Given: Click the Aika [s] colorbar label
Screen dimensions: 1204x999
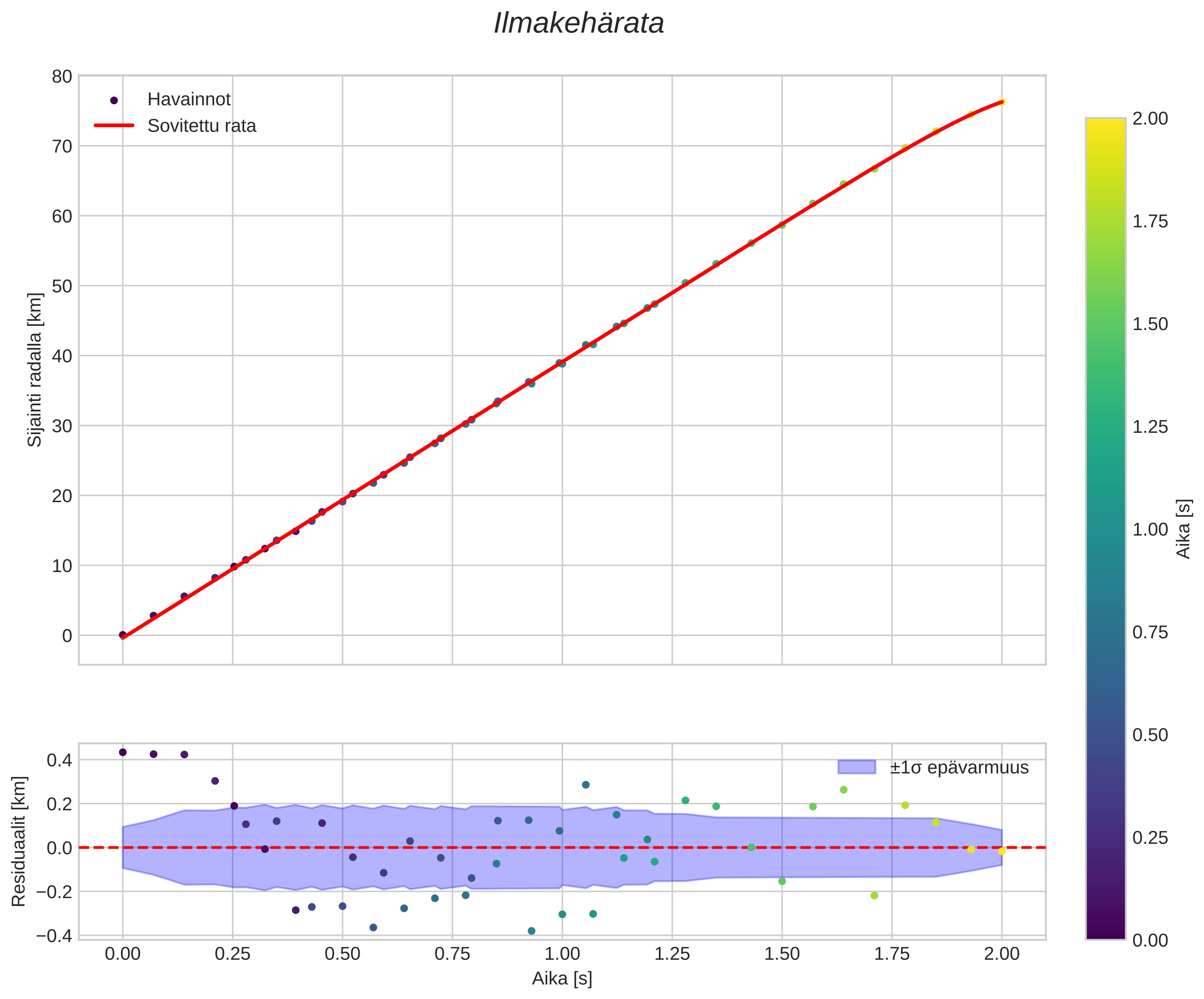Looking at the screenshot, I should tap(1184, 529).
